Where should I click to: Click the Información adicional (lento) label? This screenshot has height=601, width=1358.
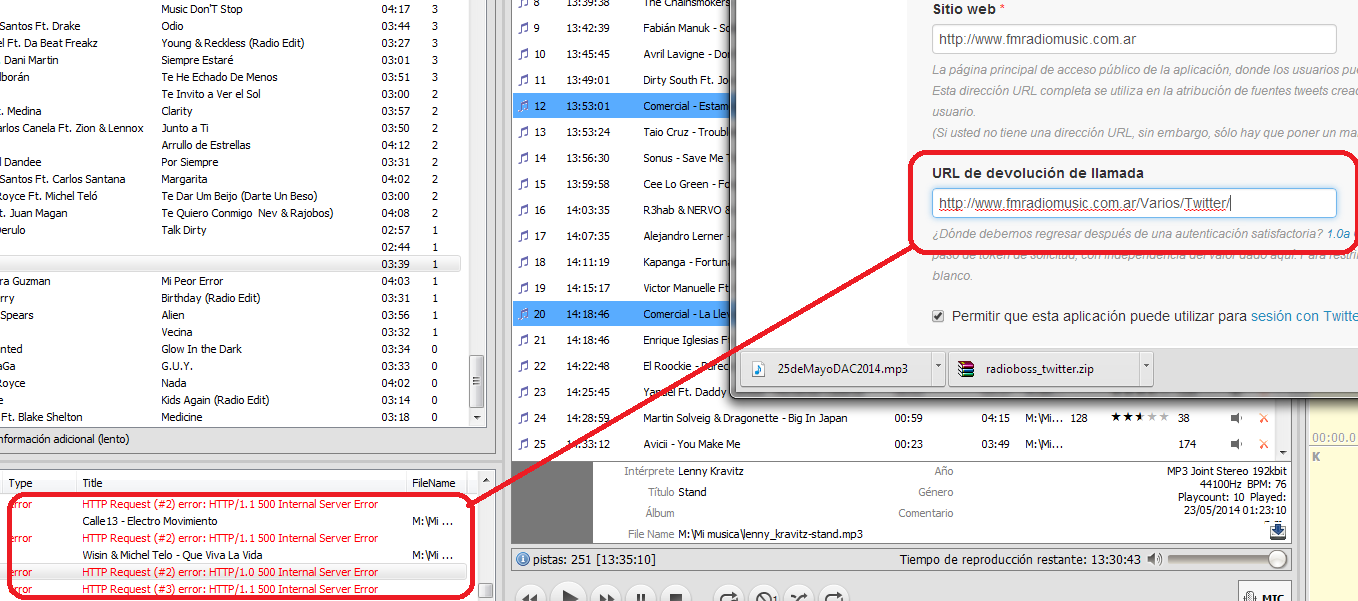pos(65,438)
